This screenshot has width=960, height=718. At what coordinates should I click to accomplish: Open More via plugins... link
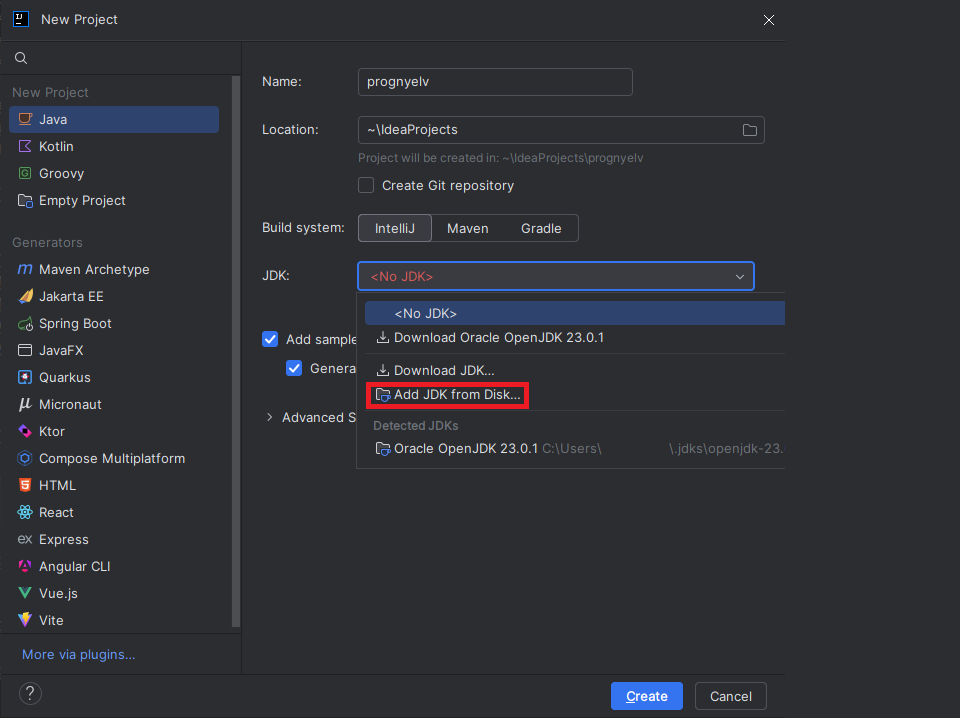tap(78, 654)
